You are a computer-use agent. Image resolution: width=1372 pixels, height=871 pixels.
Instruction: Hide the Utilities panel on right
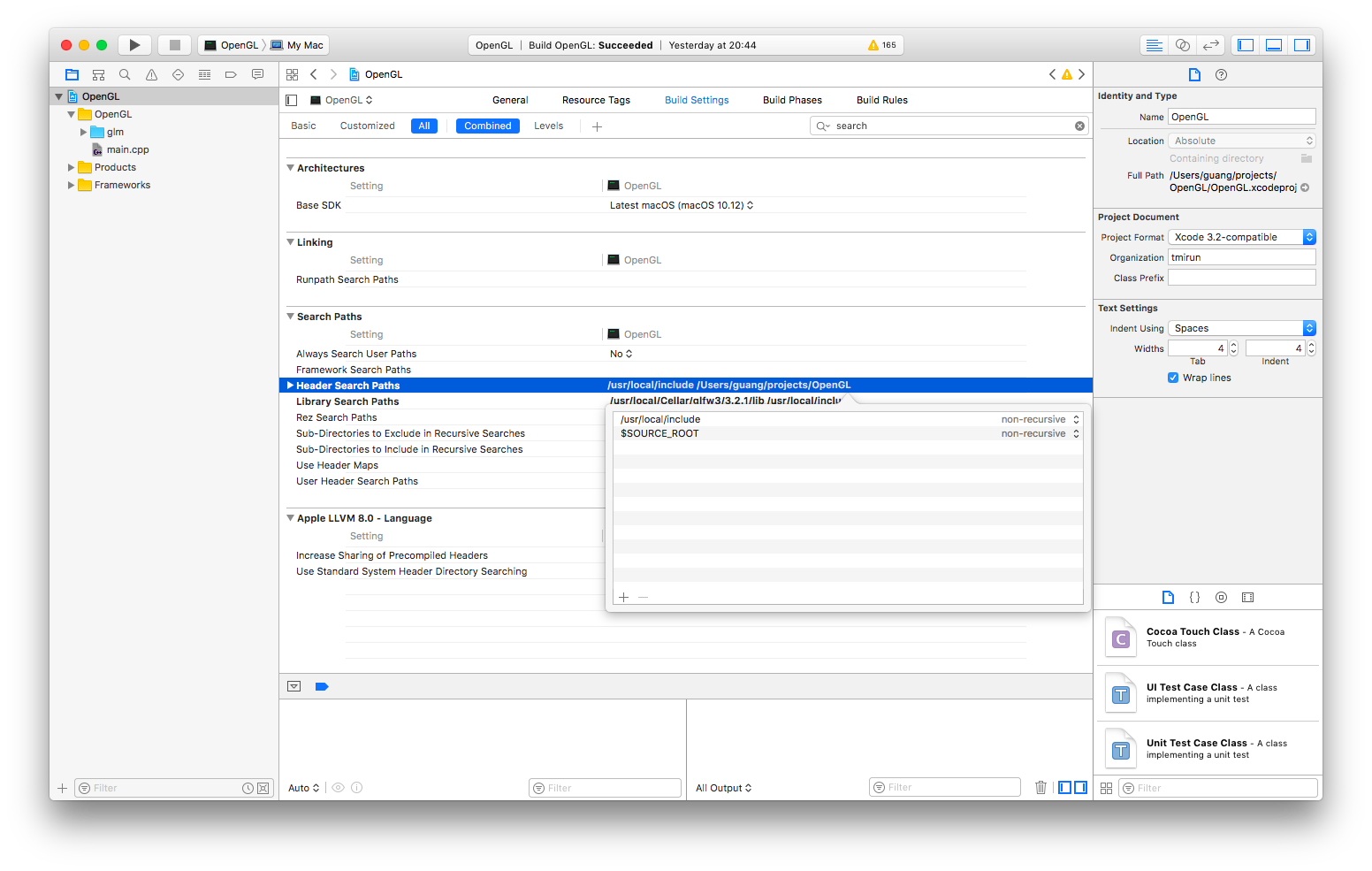[x=1302, y=45]
